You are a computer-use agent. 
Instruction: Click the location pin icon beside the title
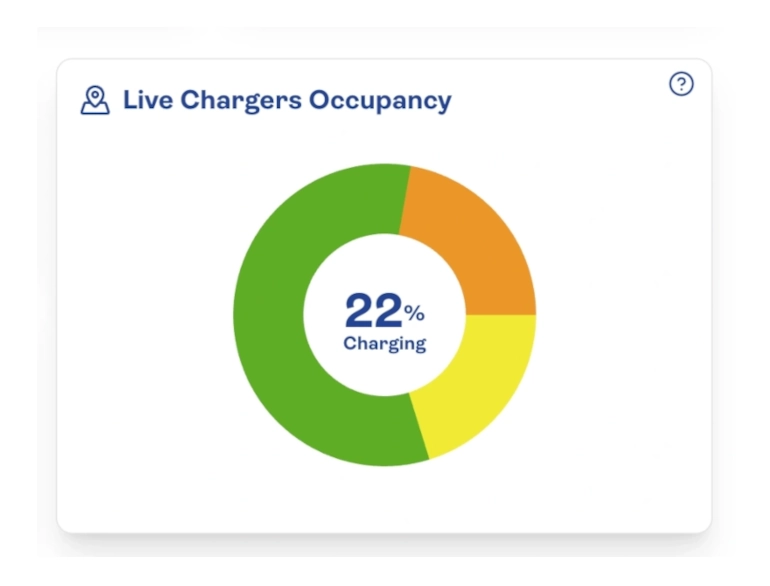(95, 101)
